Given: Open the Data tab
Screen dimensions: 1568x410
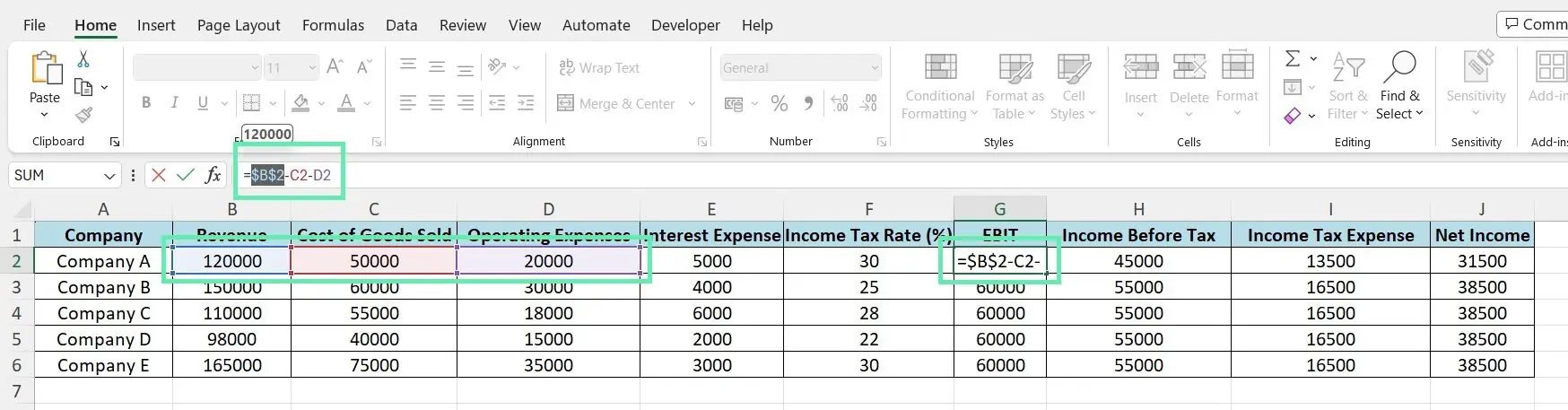Looking at the screenshot, I should 402,25.
